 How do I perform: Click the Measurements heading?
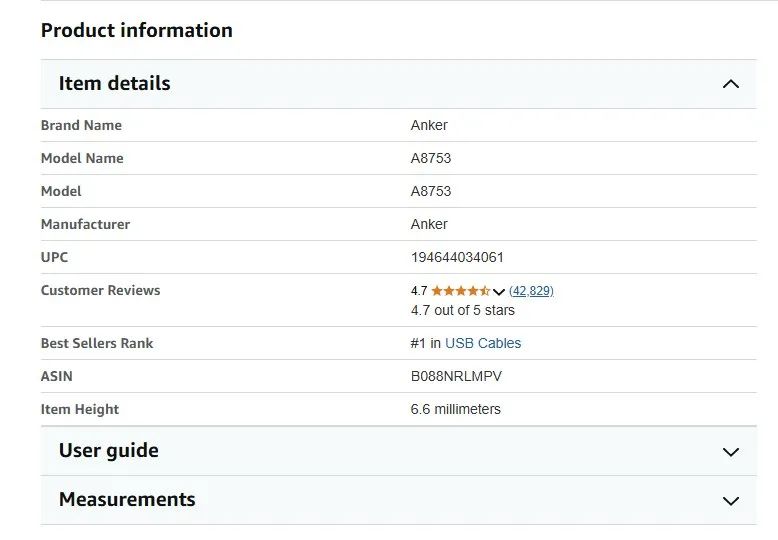(x=127, y=499)
